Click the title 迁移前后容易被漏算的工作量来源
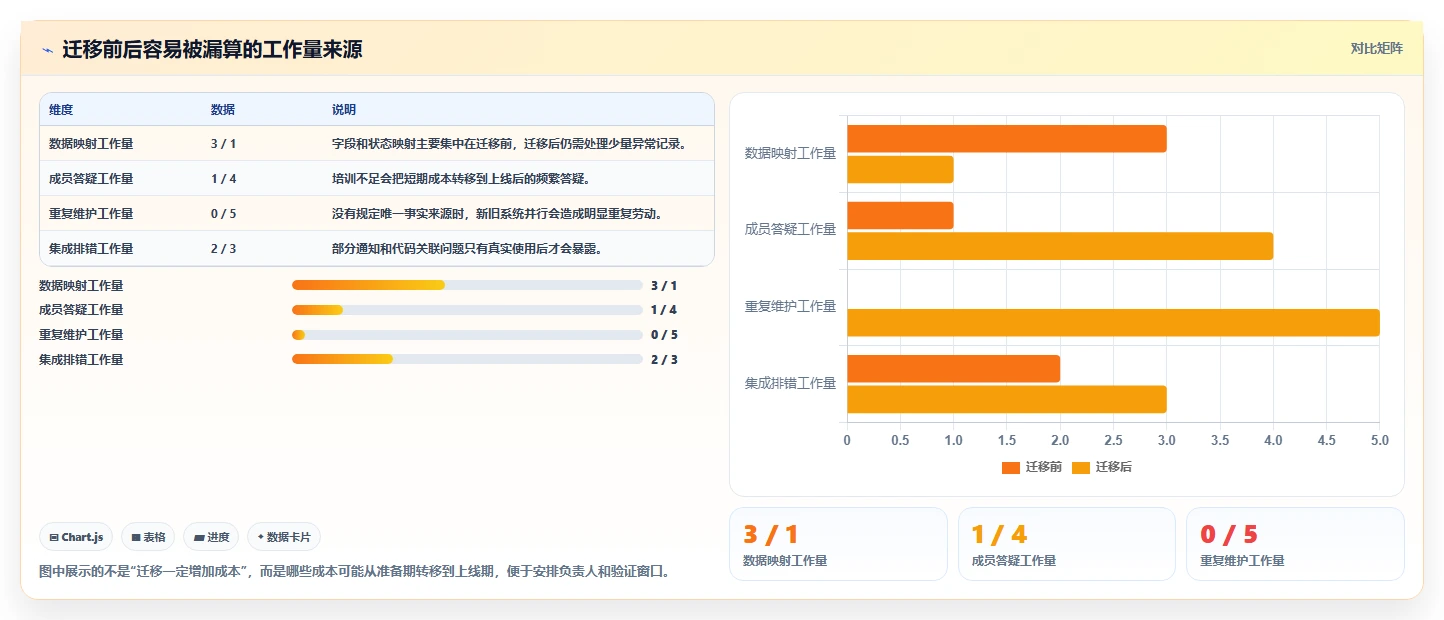This screenshot has height=620, width=1444. pos(212,49)
